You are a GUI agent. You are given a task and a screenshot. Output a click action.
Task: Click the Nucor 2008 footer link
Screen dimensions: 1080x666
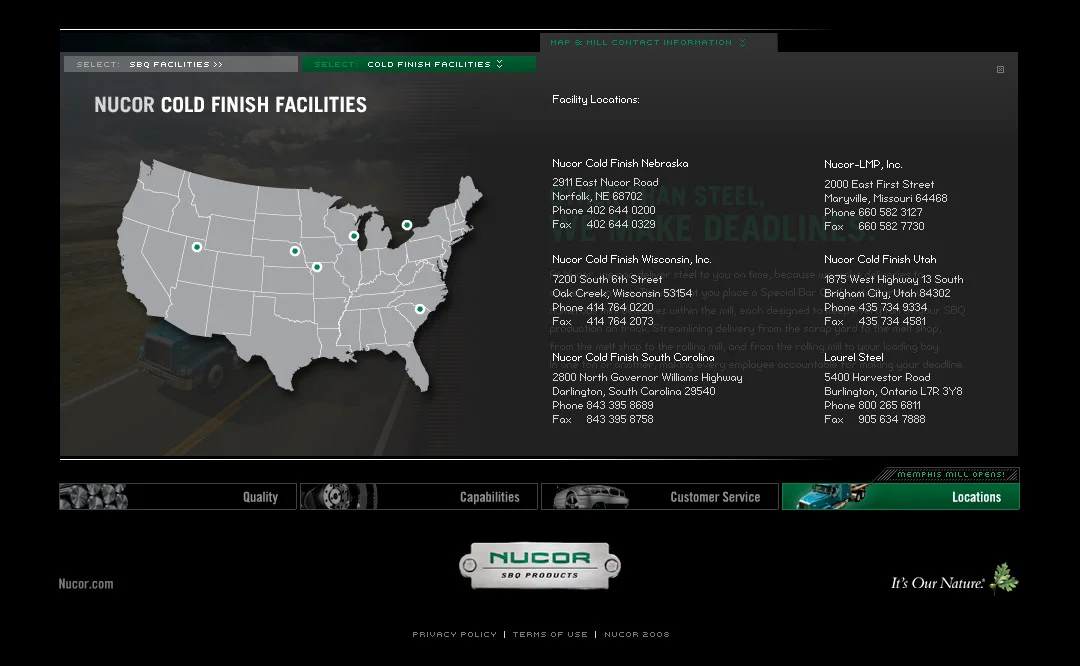coord(637,634)
